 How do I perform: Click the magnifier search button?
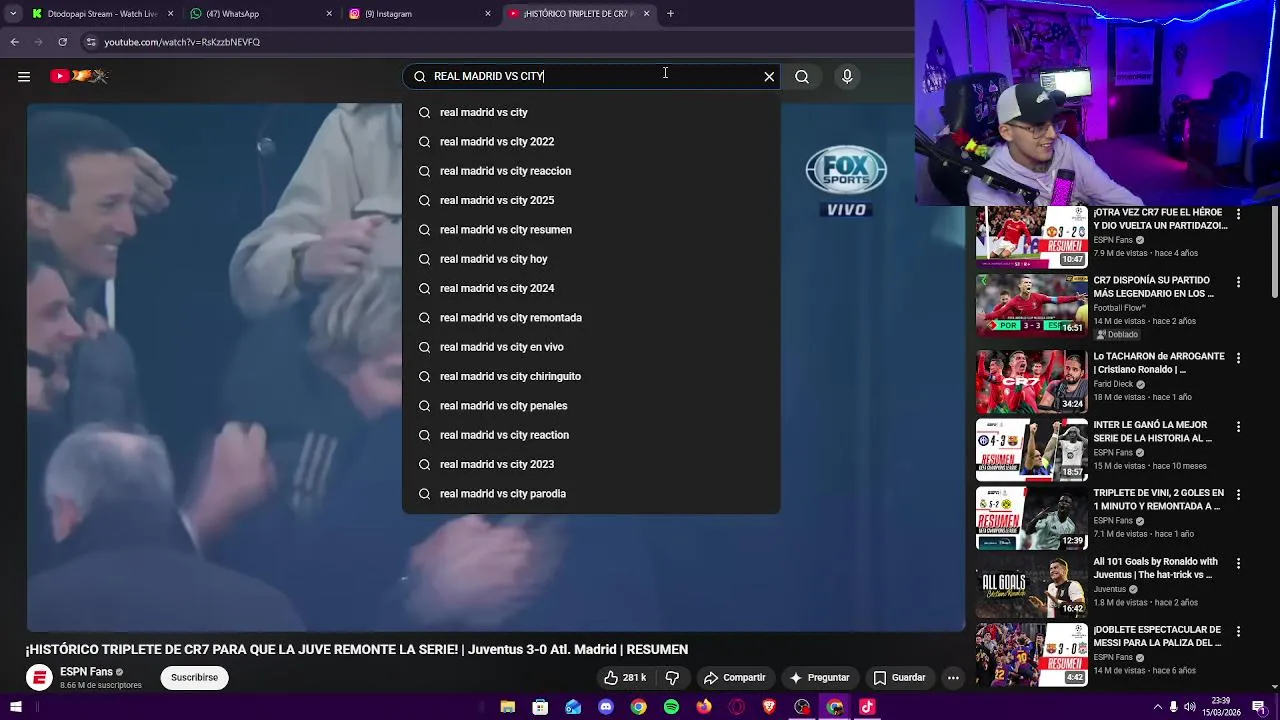802,76
